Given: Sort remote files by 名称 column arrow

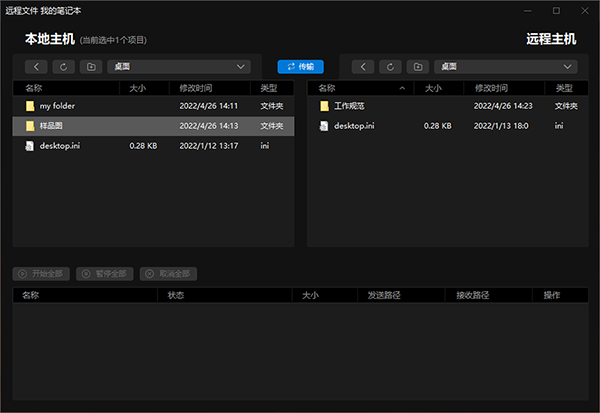Looking at the screenshot, I should [x=402, y=88].
